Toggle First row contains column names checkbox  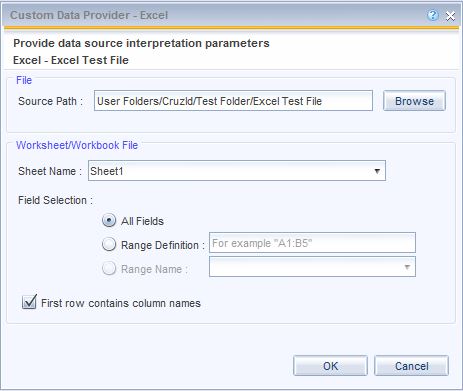click(x=29, y=302)
